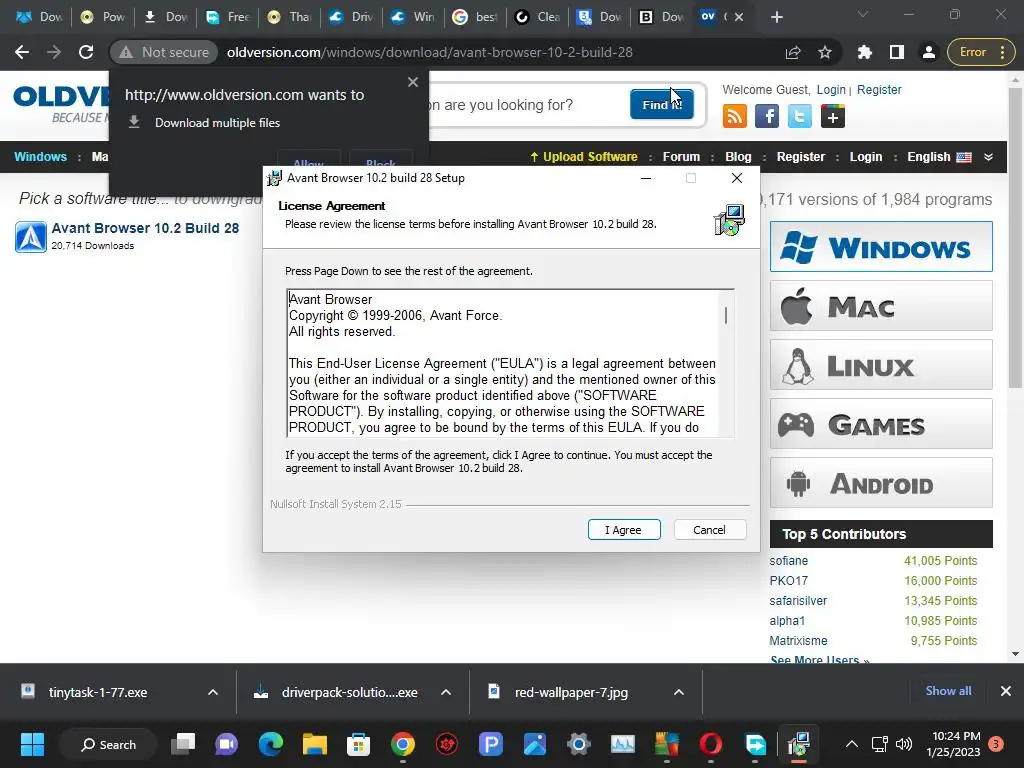Open File Explorer from taskbar
The image size is (1024, 768).
pos(315,744)
